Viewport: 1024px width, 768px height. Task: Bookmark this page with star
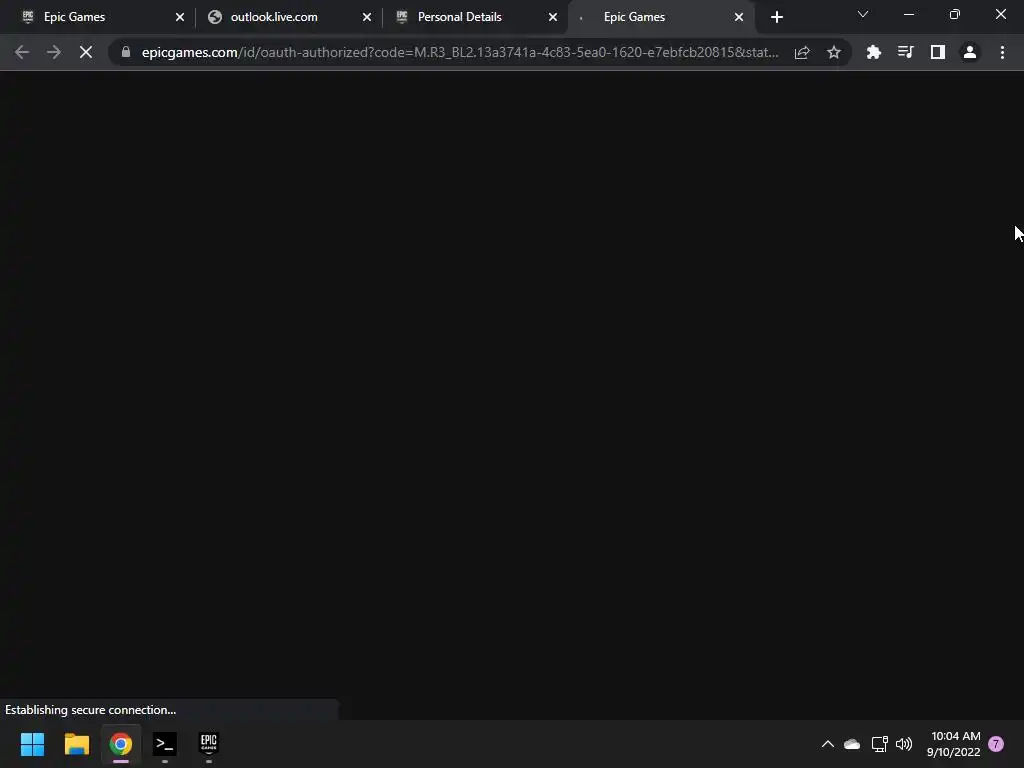[x=834, y=52]
